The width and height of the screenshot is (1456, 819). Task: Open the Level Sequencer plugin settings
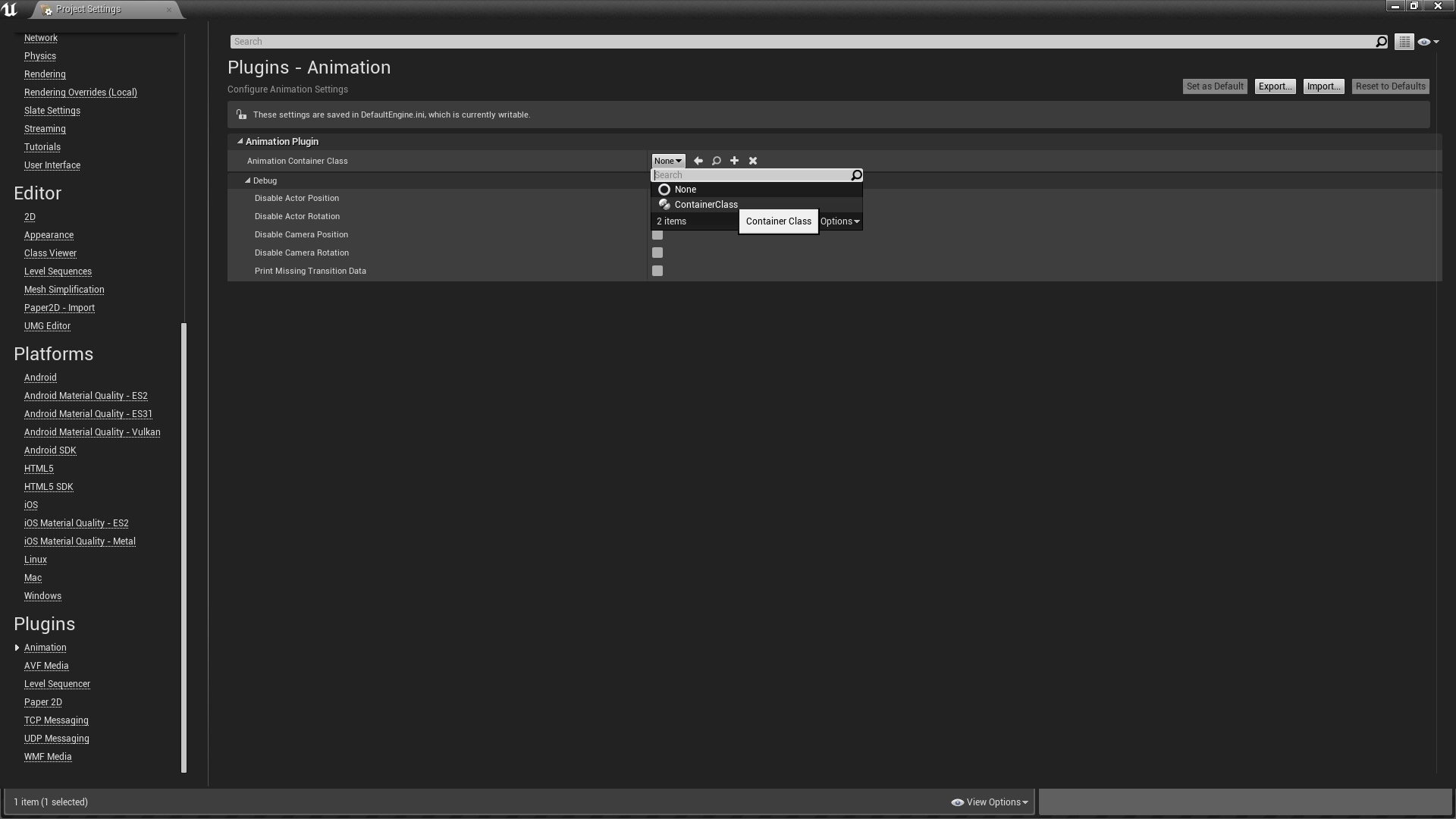[57, 683]
